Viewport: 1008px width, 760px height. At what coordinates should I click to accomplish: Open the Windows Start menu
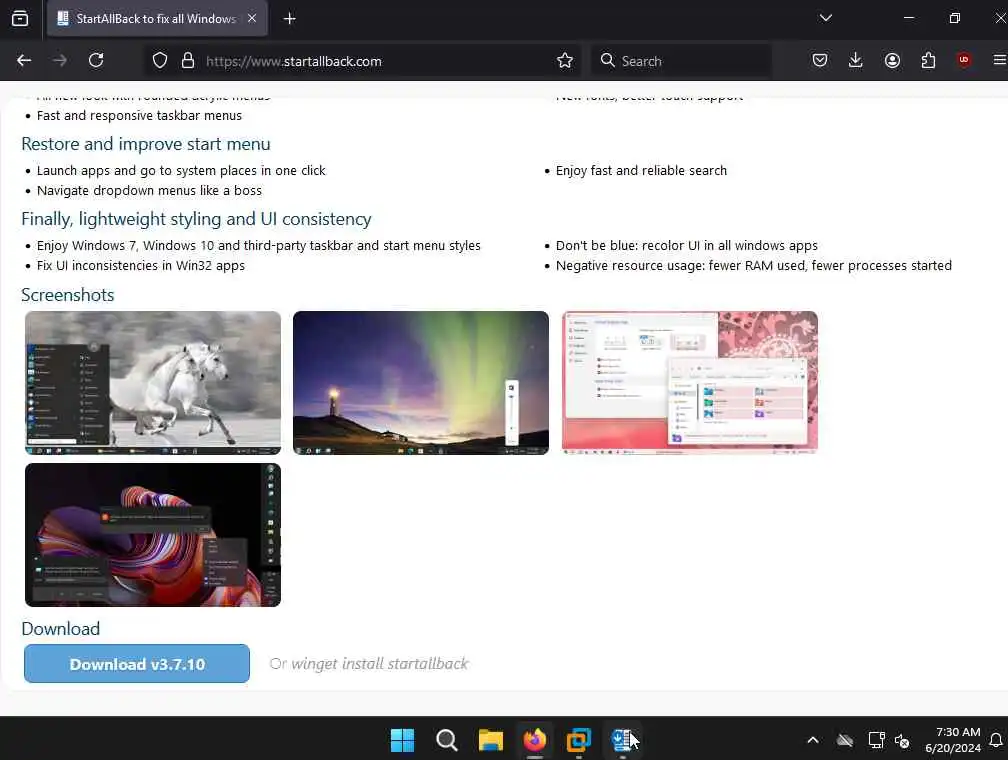click(x=402, y=740)
